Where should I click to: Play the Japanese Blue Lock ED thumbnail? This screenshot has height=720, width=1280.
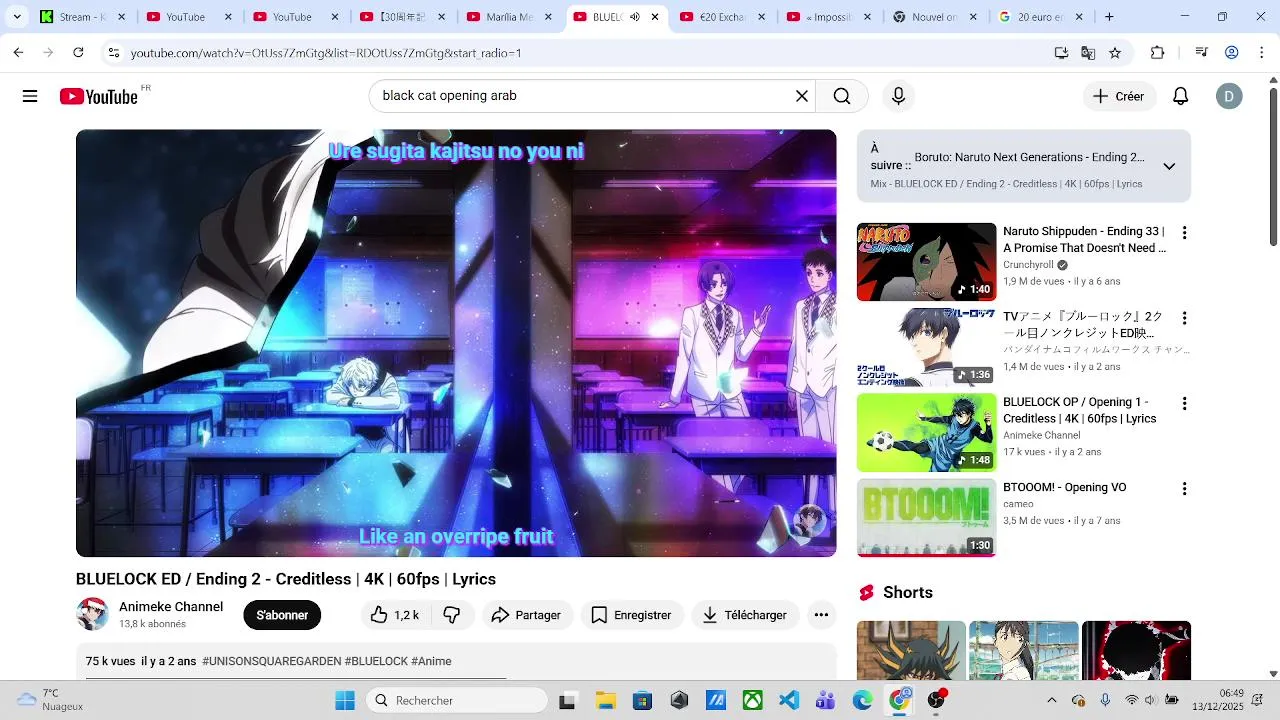coord(926,347)
